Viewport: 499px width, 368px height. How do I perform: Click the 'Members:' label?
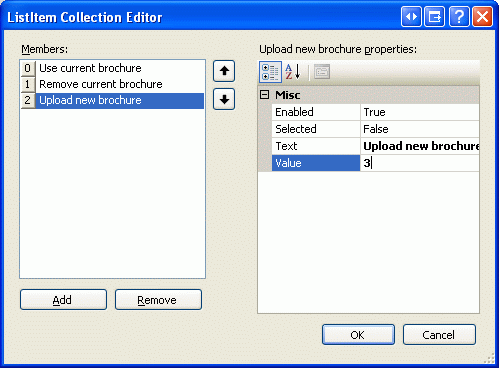[x=45, y=49]
